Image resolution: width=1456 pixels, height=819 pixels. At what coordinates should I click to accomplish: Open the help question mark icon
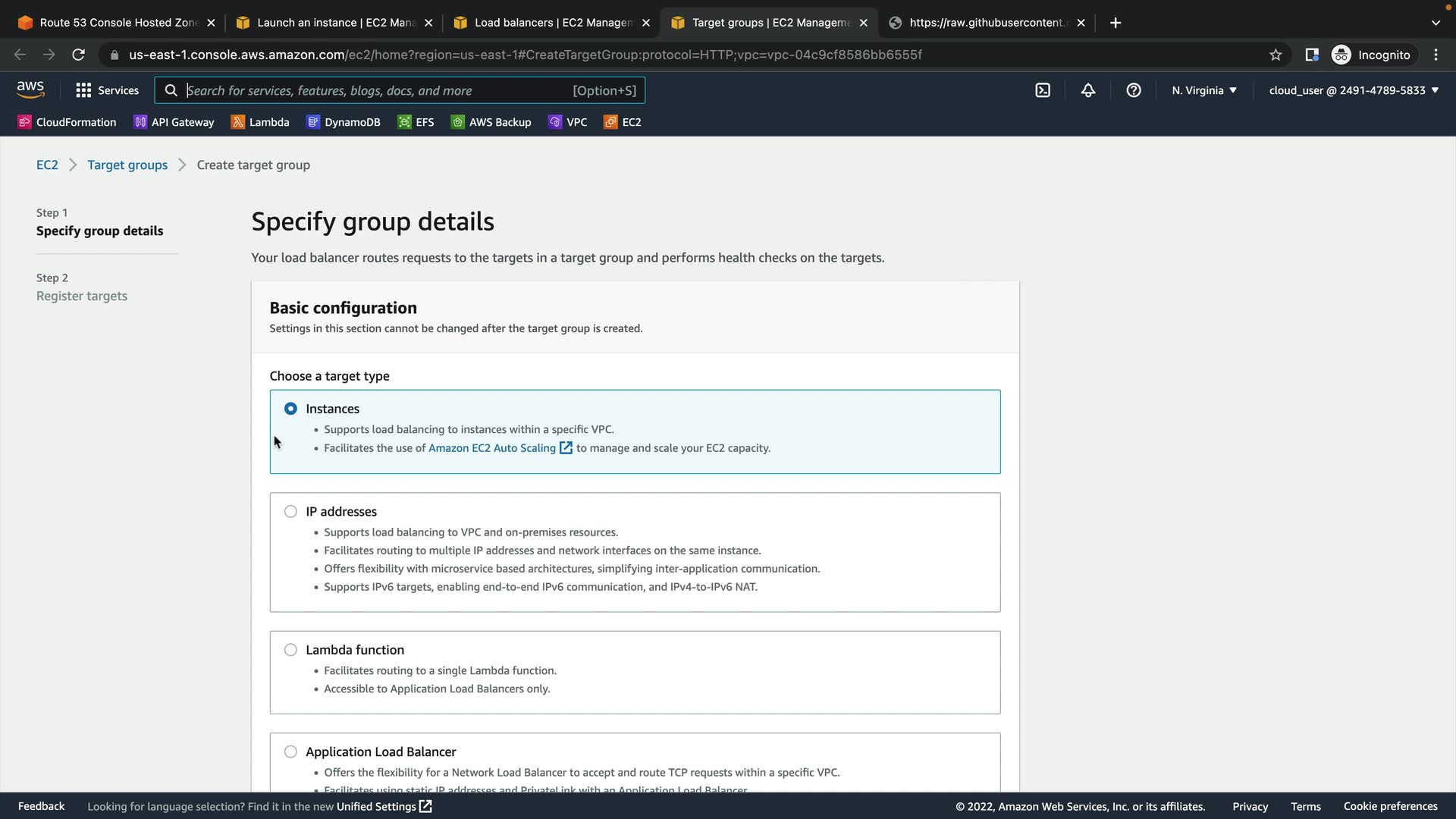coord(1134,90)
